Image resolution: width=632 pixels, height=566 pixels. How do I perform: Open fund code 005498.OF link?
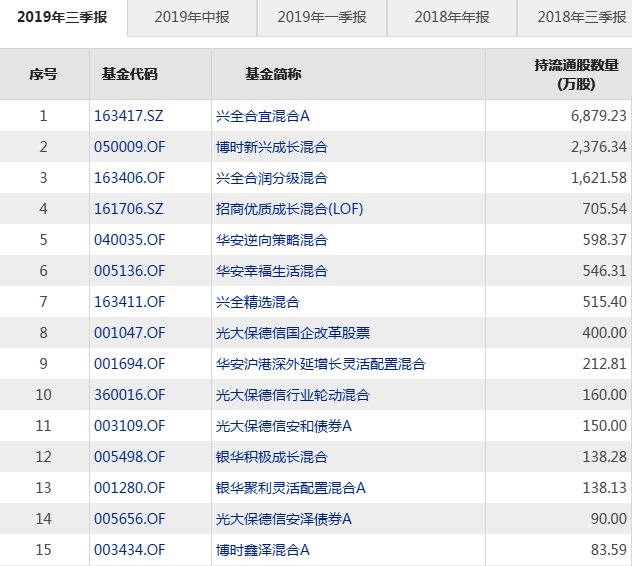(129, 457)
